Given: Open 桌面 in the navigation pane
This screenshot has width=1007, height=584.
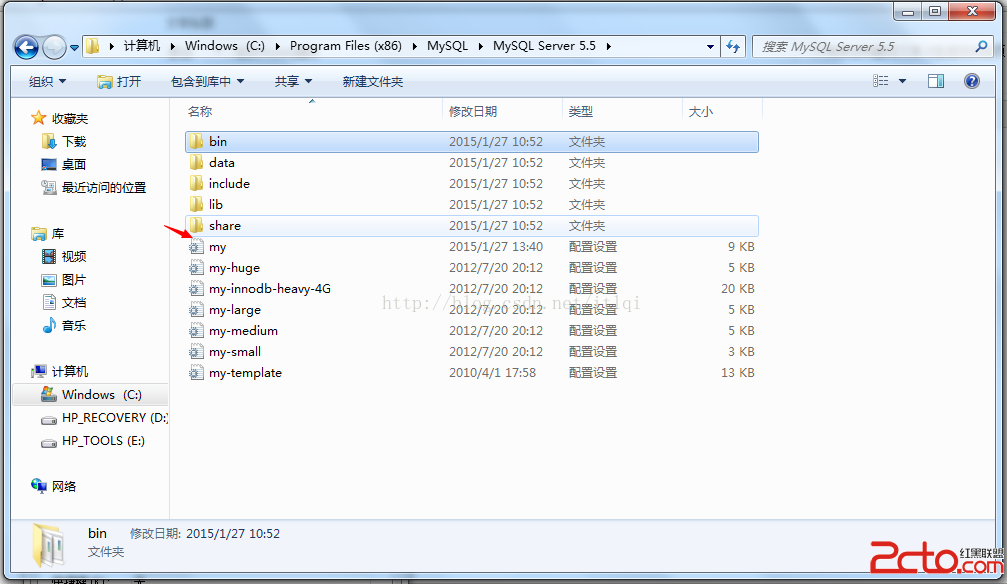Looking at the screenshot, I should pyautogui.click(x=74, y=164).
